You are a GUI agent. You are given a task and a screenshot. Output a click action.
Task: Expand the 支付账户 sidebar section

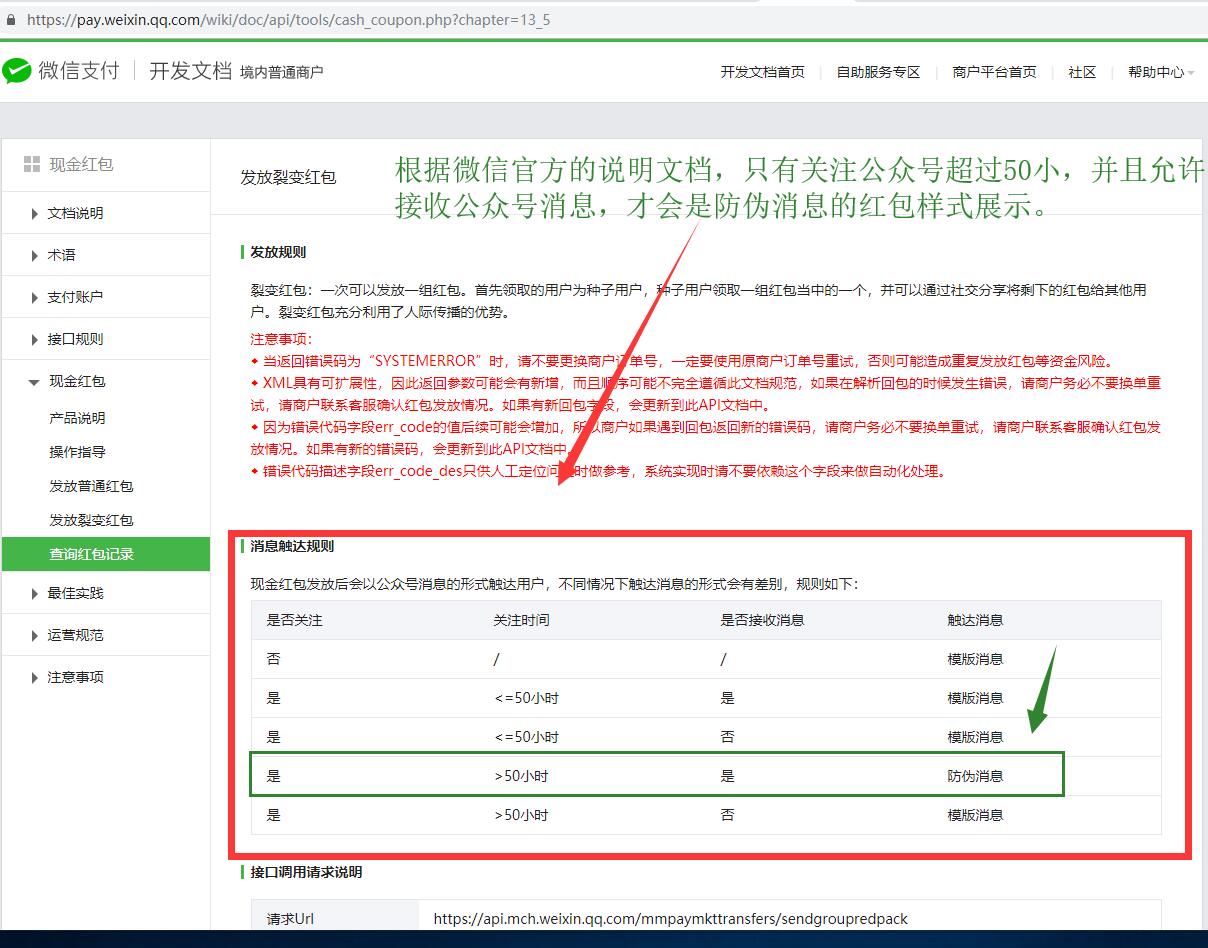(75, 297)
